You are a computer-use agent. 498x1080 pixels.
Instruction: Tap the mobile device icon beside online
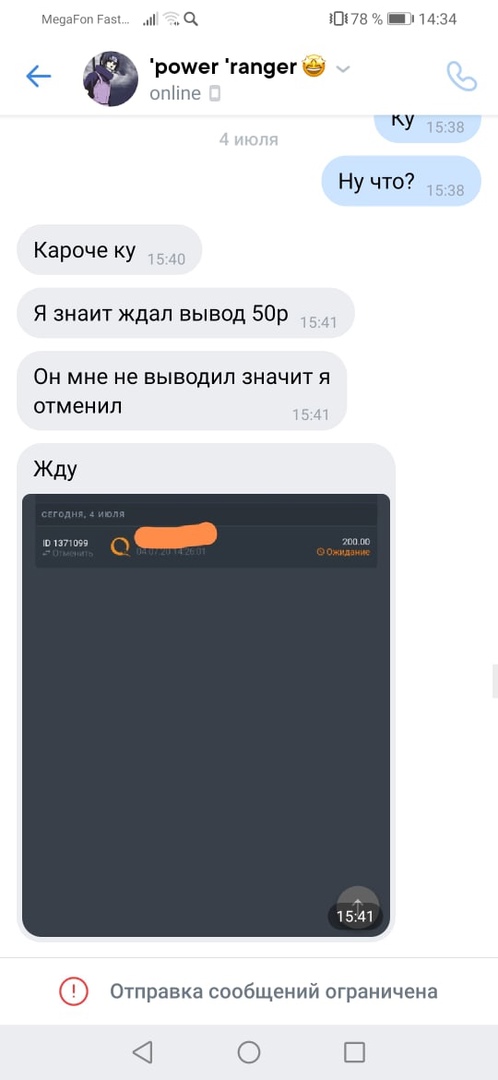pos(214,94)
